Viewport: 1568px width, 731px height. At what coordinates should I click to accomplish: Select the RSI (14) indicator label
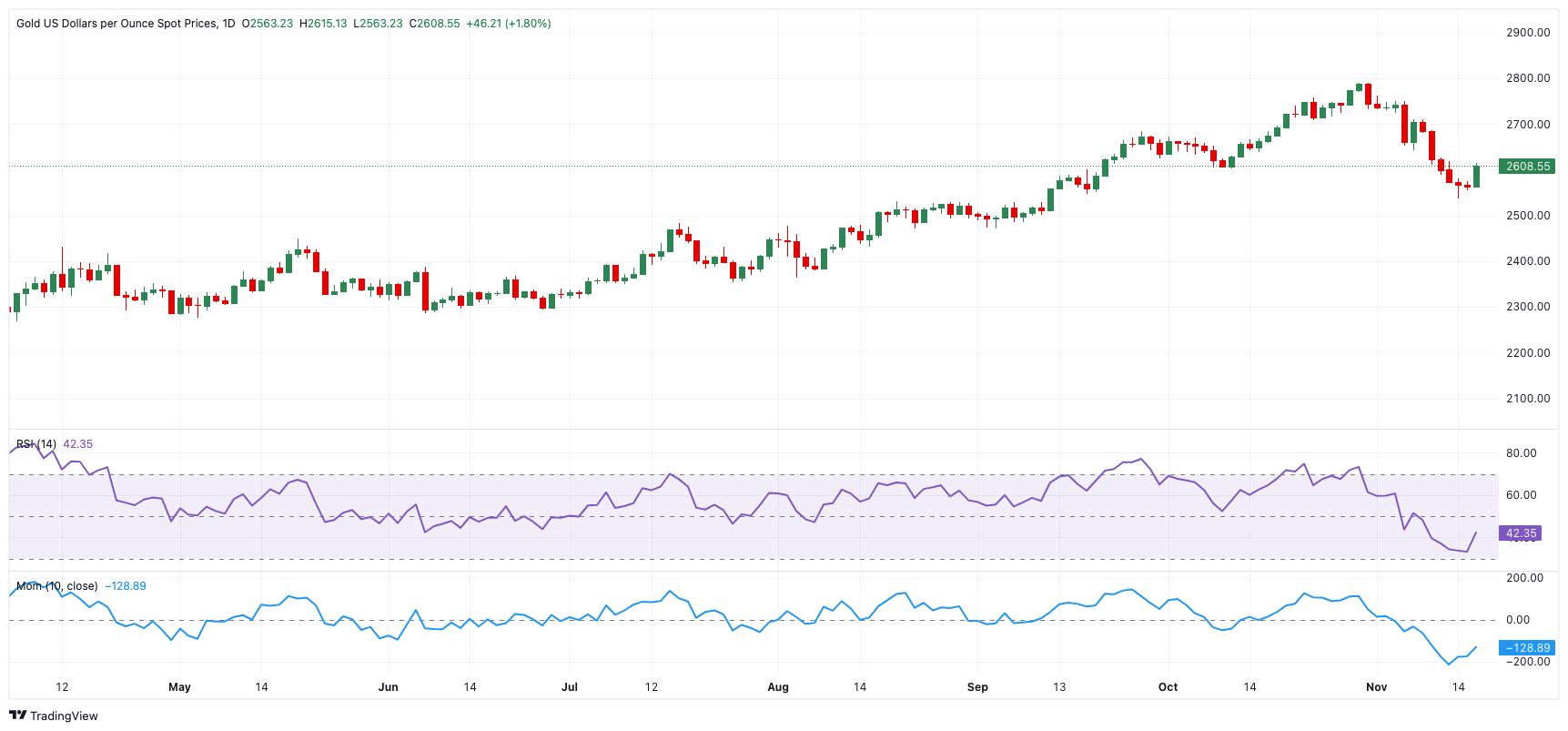[x=36, y=444]
